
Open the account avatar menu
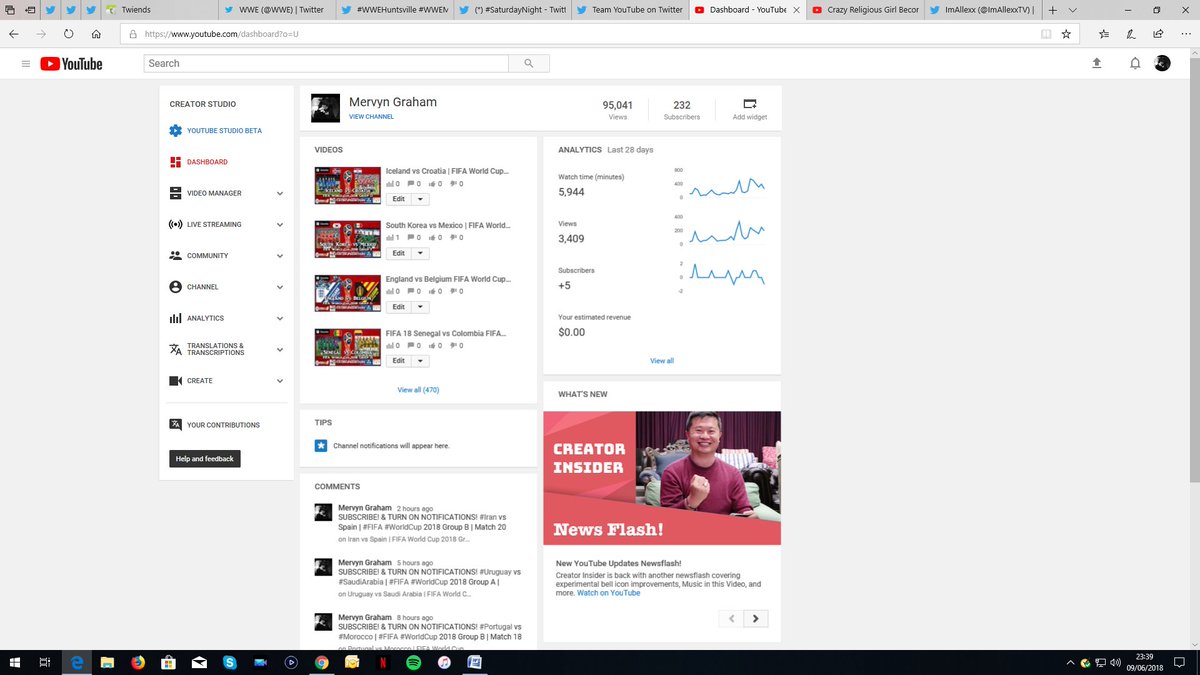point(1162,63)
